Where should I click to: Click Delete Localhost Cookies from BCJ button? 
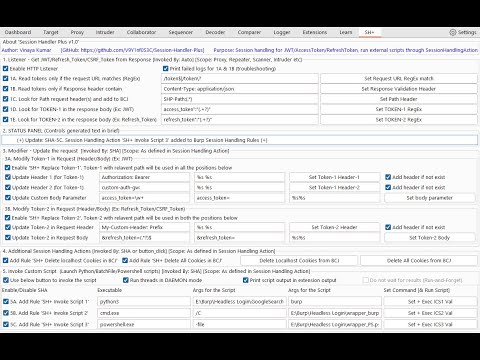[x=299, y=261]
